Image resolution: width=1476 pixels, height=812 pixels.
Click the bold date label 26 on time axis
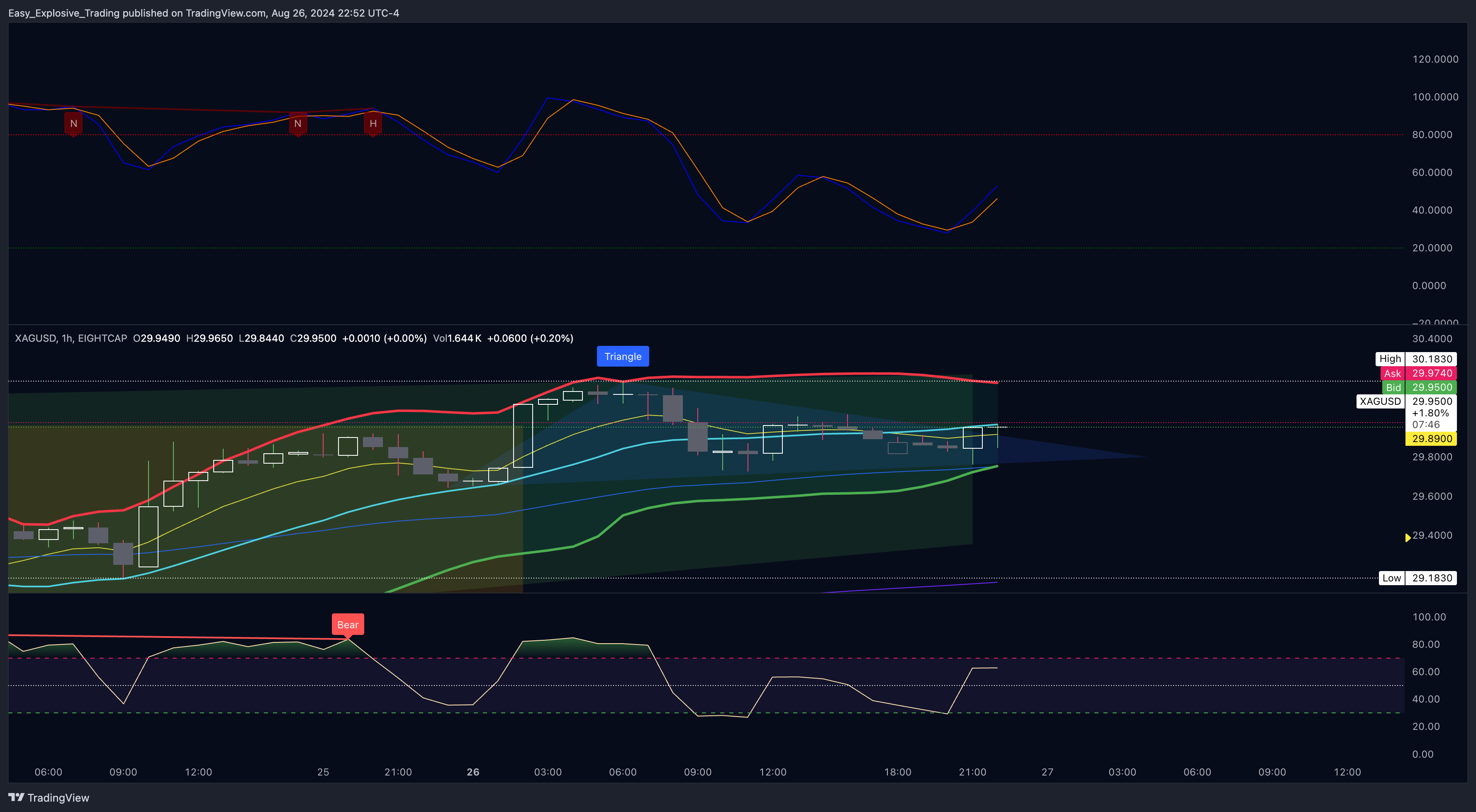473,772
